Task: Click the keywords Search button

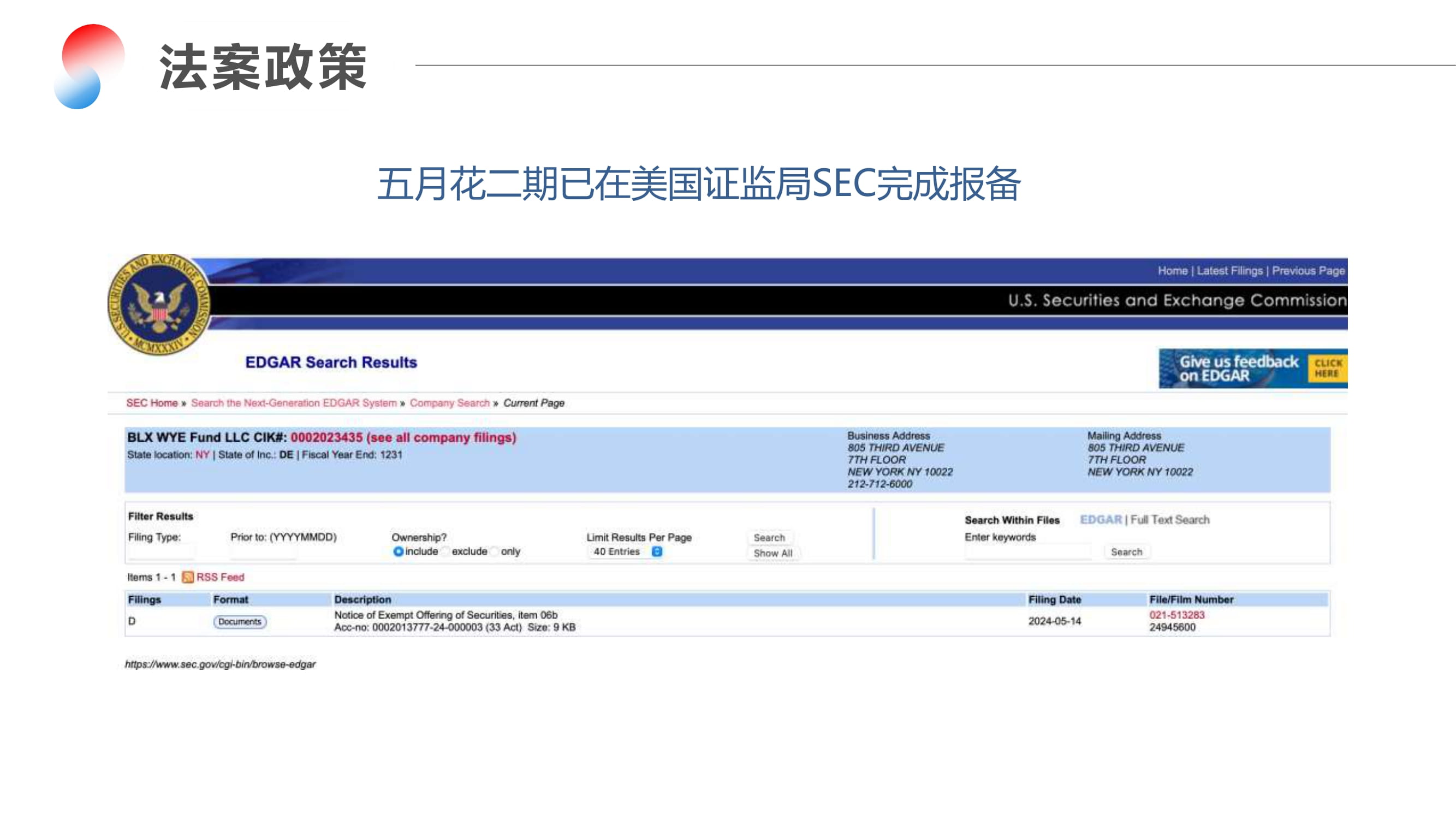Action: (x=1126, y=552)
